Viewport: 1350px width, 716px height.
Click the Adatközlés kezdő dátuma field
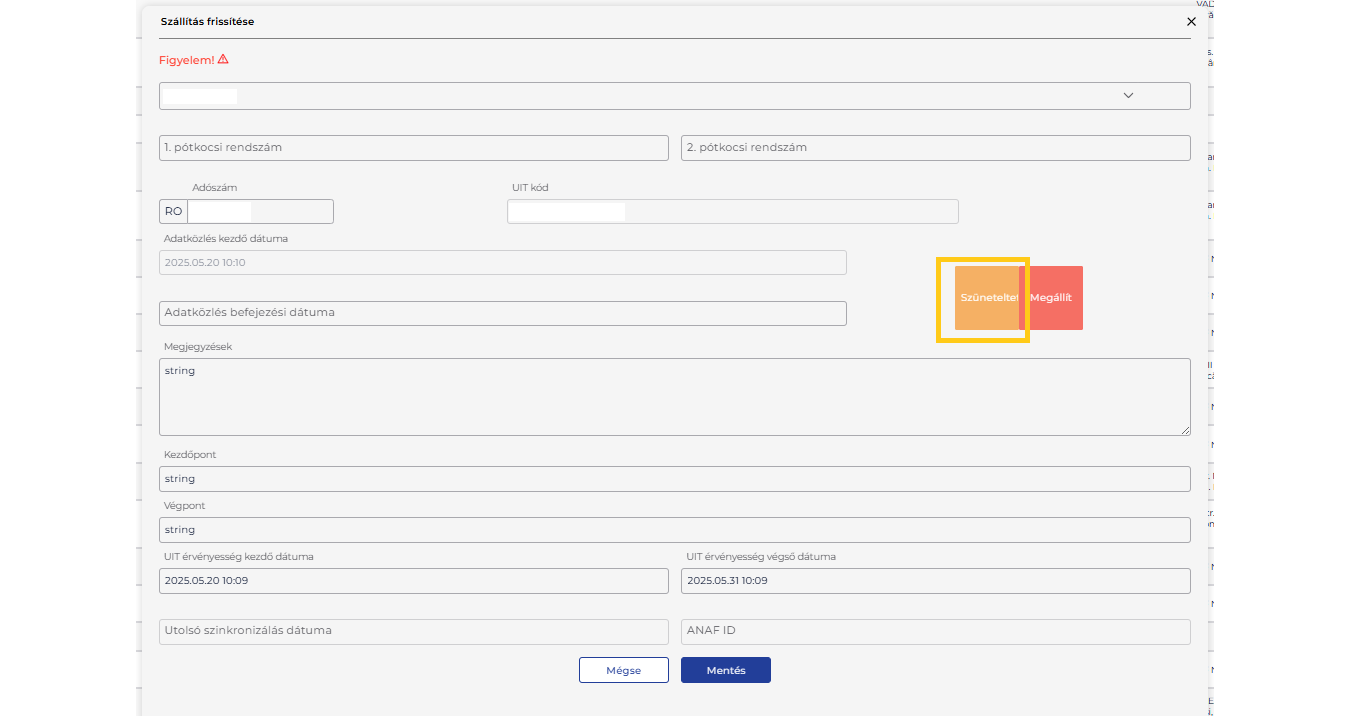coord(502,263)
